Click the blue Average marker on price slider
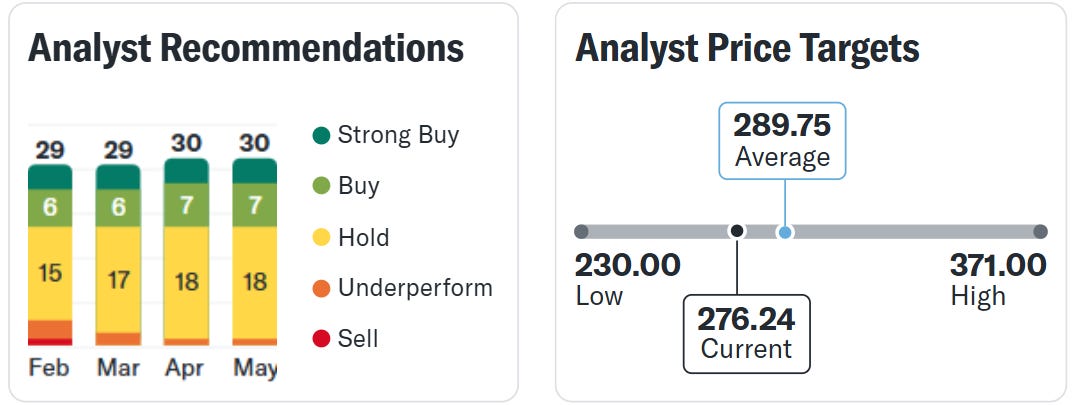The width and height of the screenshot is (1074, 405). click(786, 232)
